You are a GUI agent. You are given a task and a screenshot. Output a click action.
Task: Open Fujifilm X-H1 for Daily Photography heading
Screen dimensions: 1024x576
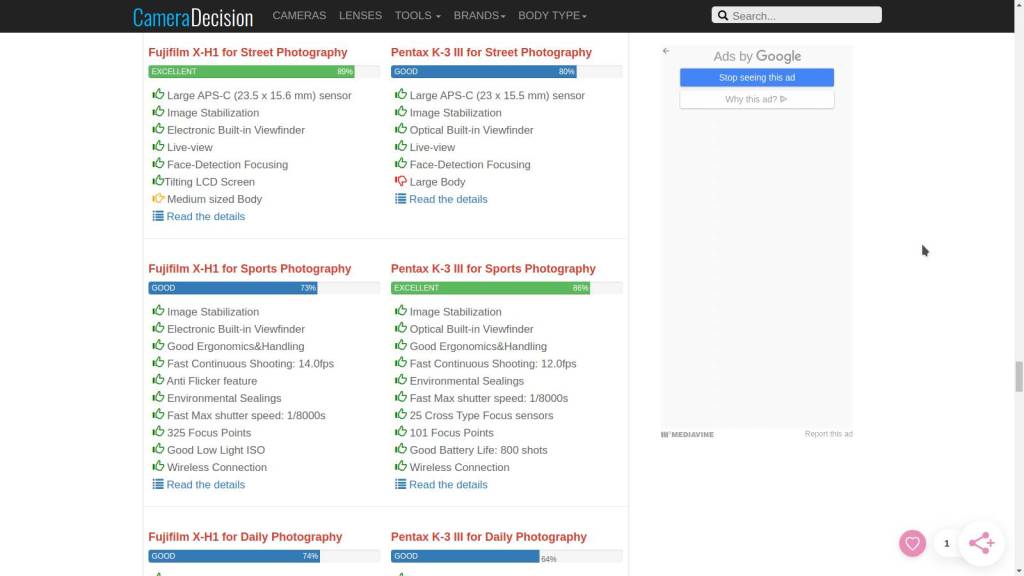coord(245,537)
